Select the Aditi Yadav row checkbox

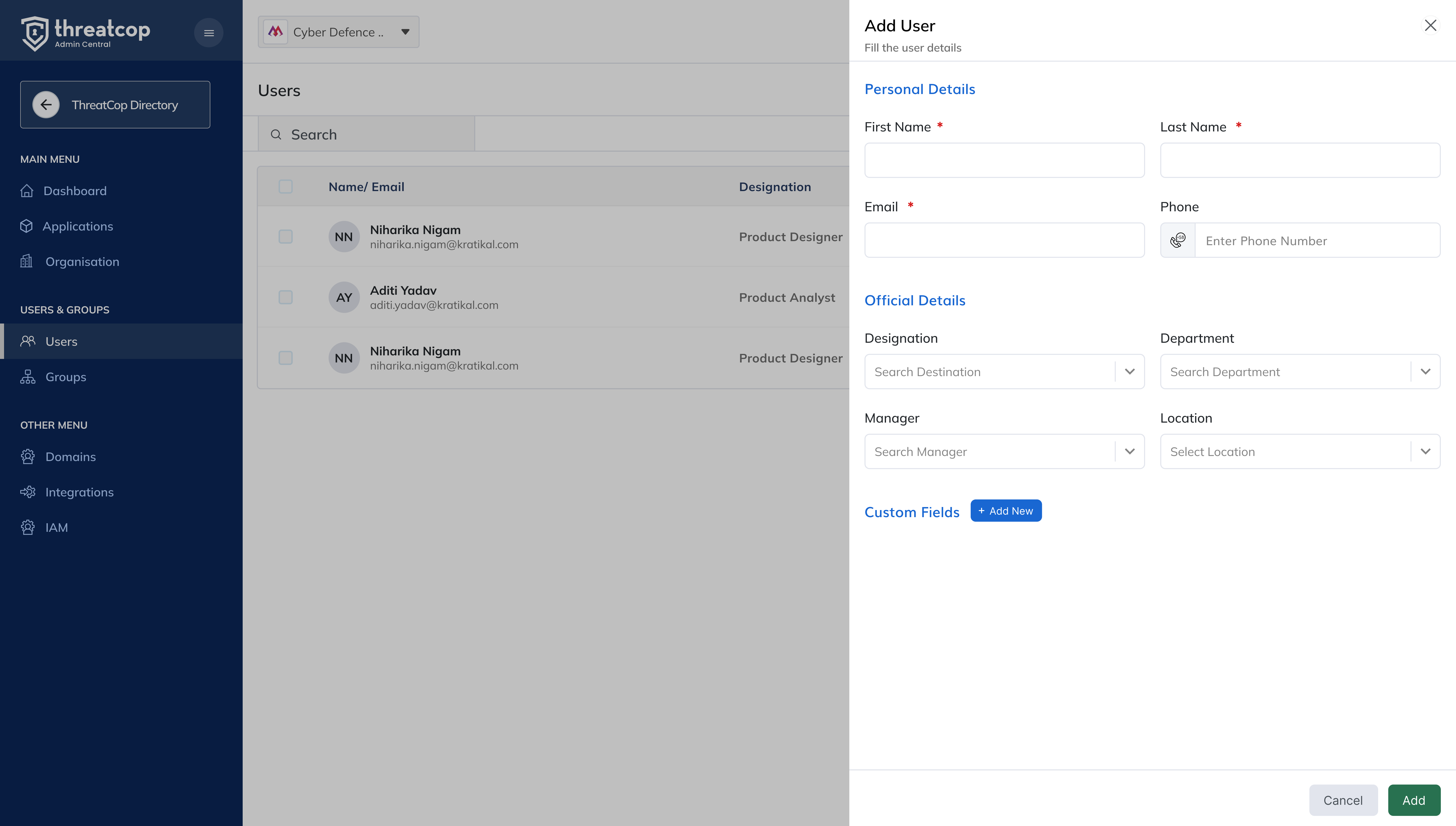[x=285, y=297]
